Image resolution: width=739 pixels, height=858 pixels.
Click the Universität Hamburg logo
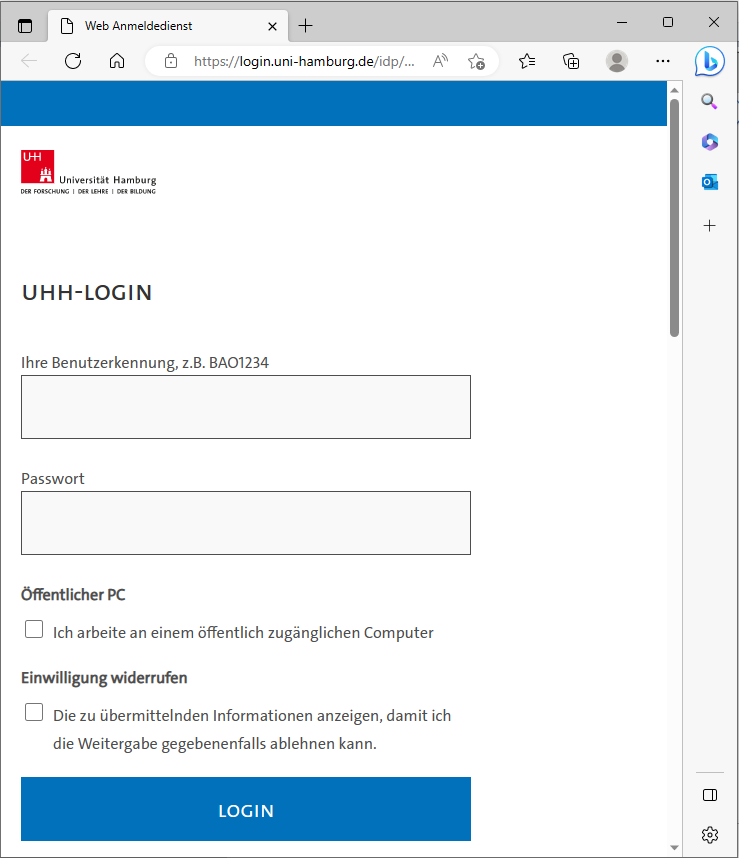pyautogui.click(x=89, y=172)
